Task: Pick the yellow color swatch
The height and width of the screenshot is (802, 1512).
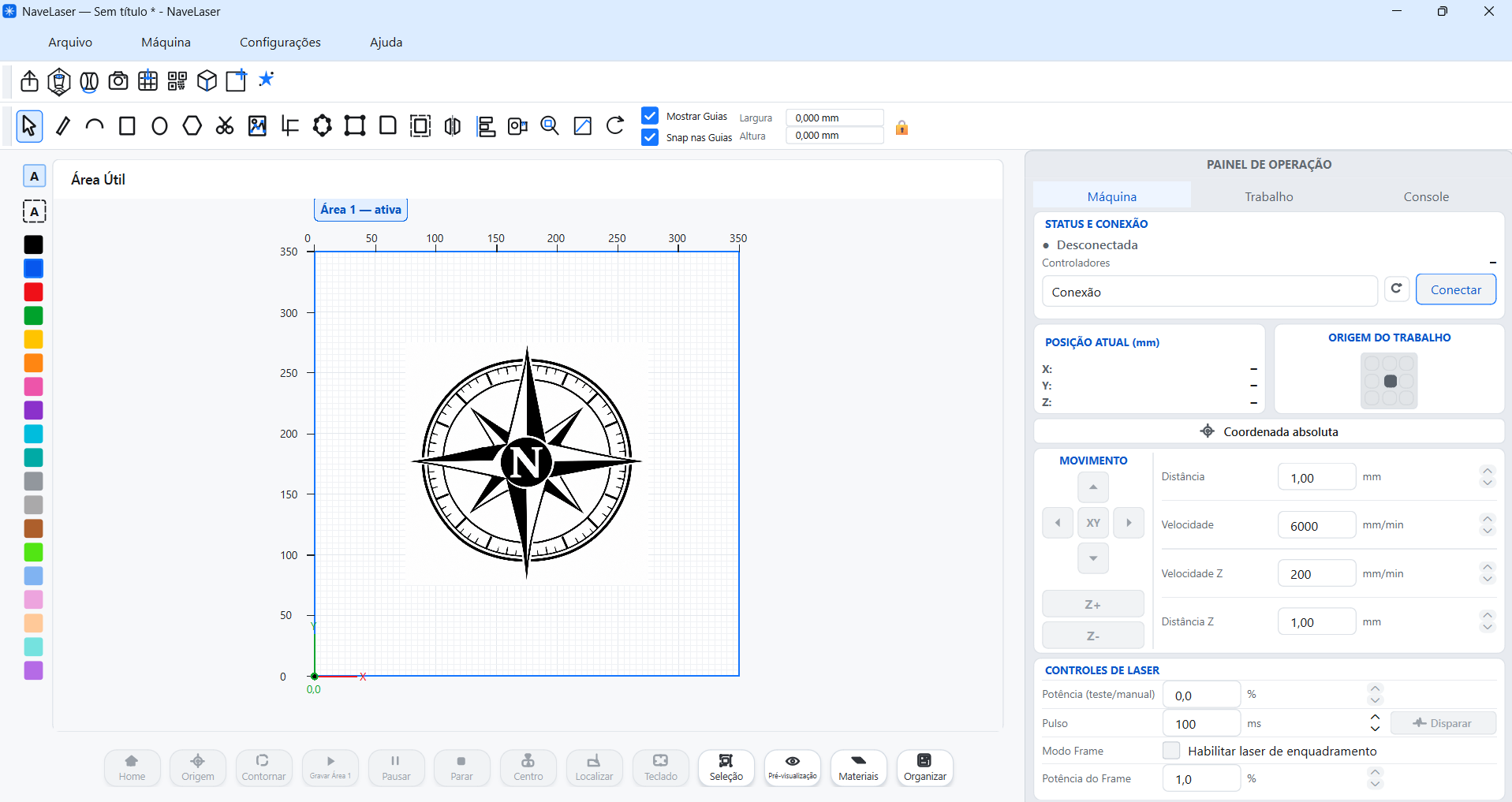Action: 33,339
